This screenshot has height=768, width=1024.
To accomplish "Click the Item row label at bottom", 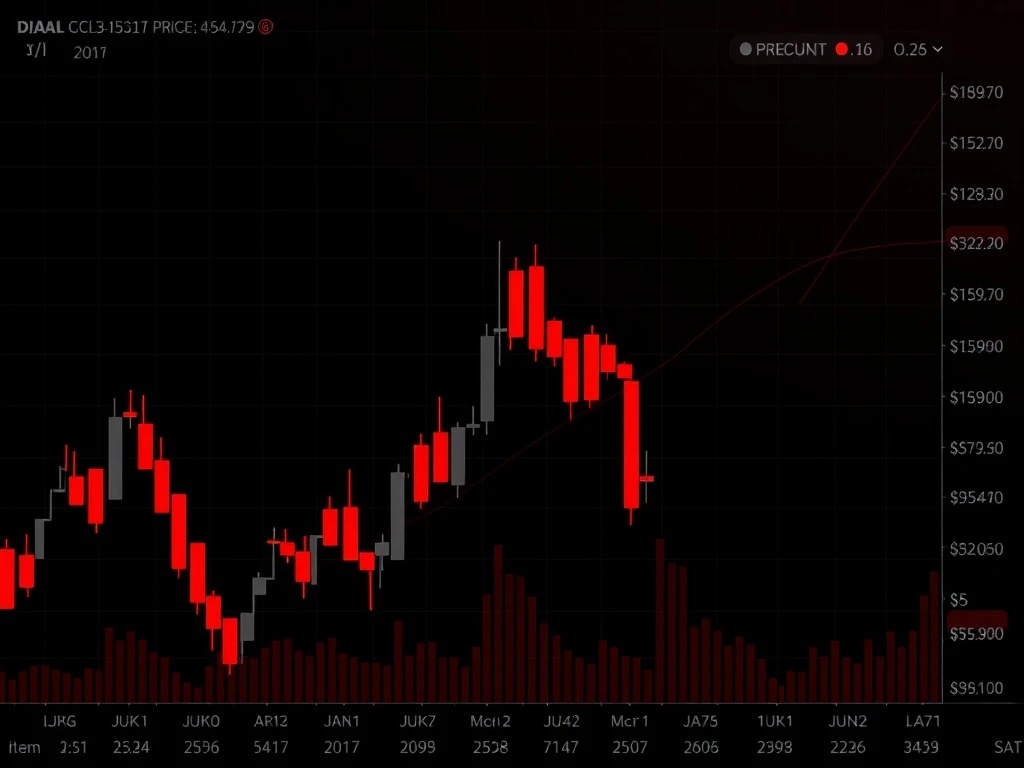I will tap(24, 747).
